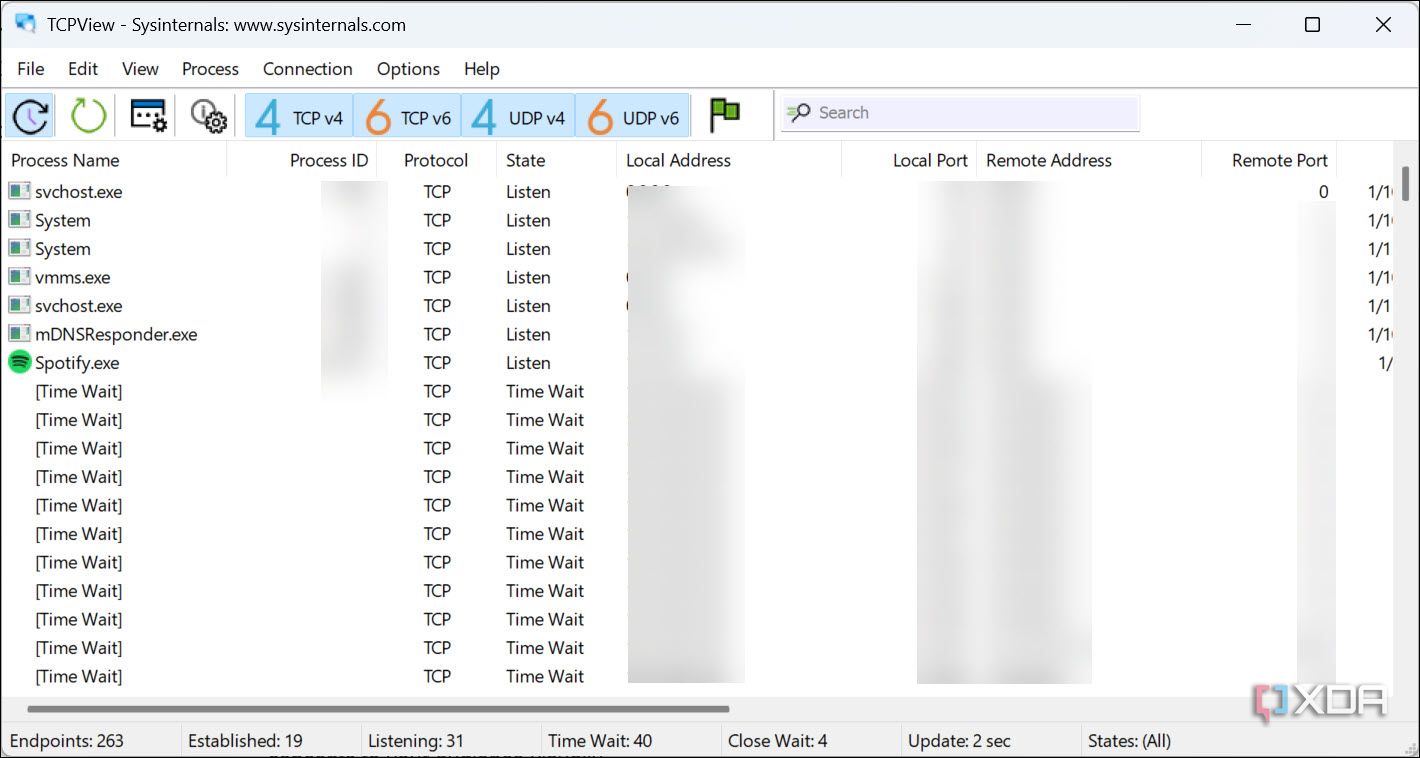Toggle the UDP v6 filter
The width and height of the screenshot is (1420, 758).
pyautogui.click(x=633, y=116)
